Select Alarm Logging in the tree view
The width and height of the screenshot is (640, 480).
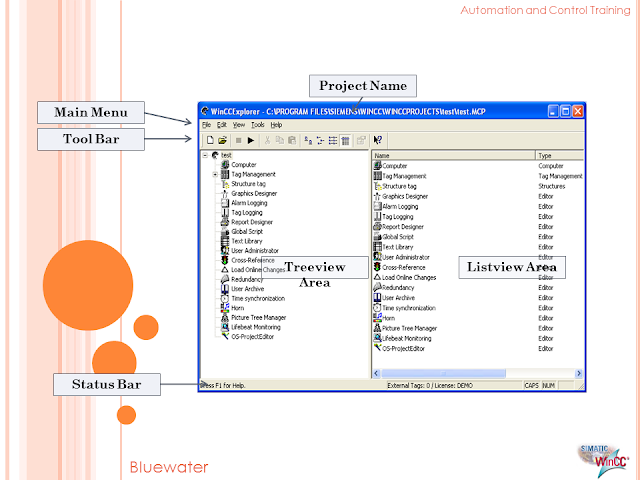[249, 203]
